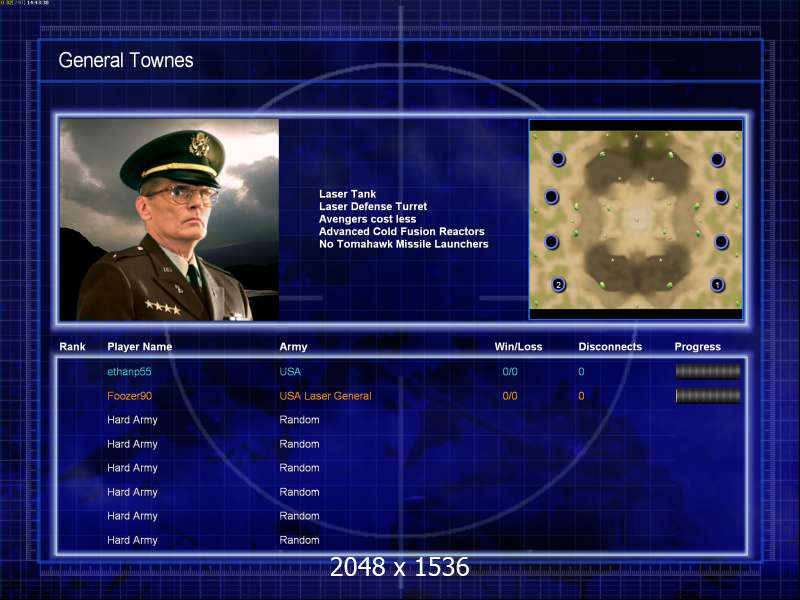Viewport: 800px width, 600px height.
Task: Click ethanp55's loading progress bar
Action: [708, 371]
